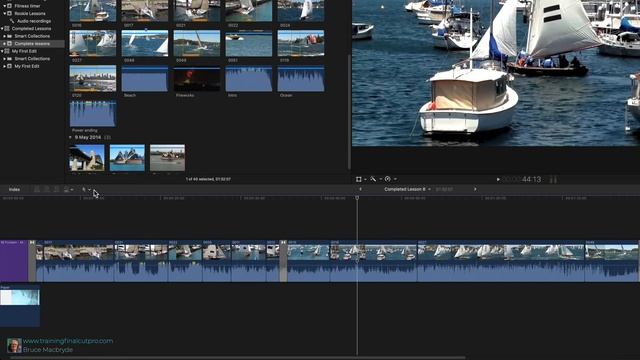Collapse the Completed Lessons library
The height and width of the screenshot is (360, 640).
pos(2,29)
